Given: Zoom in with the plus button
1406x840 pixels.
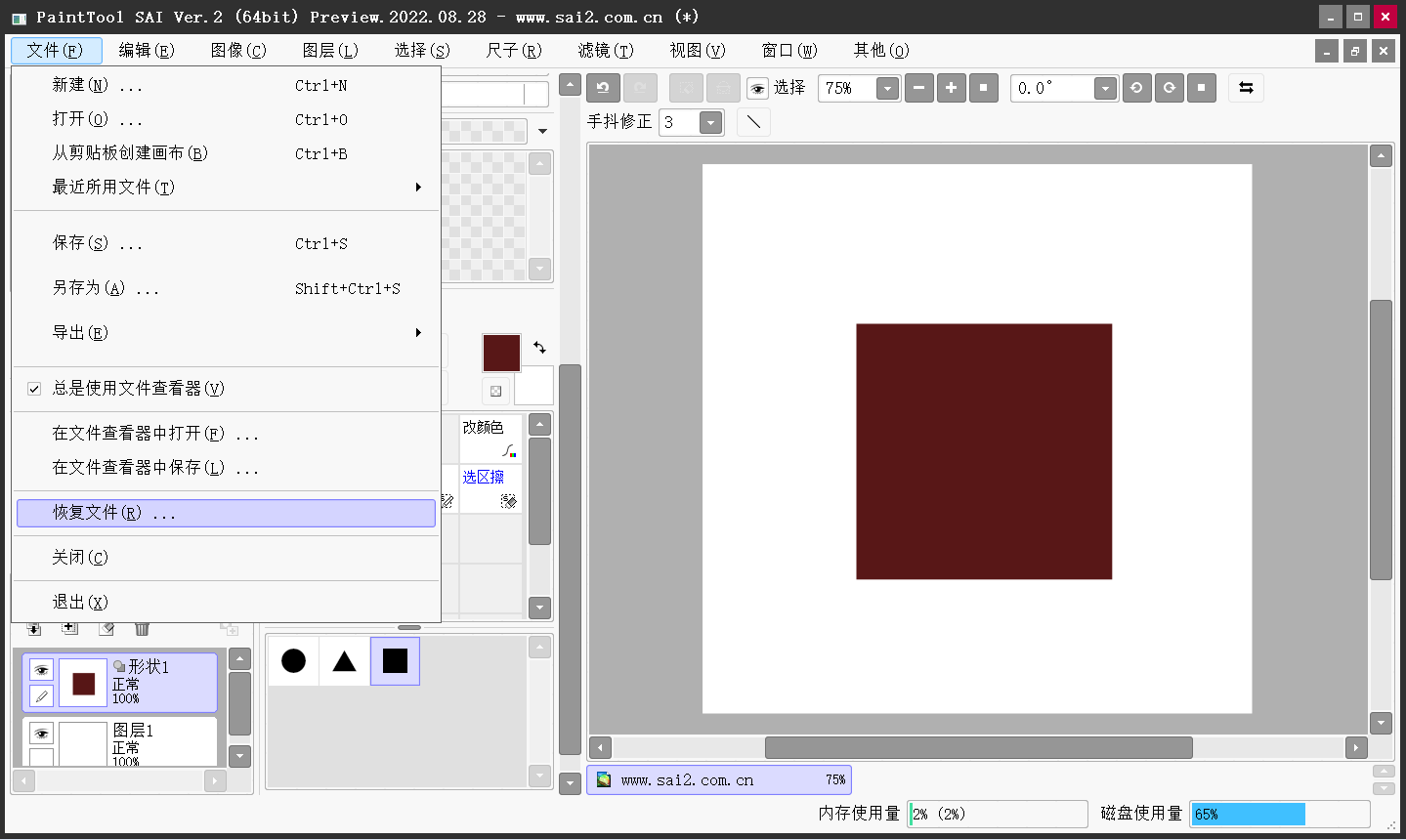Looking at the screenshot, I should (951, 88).
